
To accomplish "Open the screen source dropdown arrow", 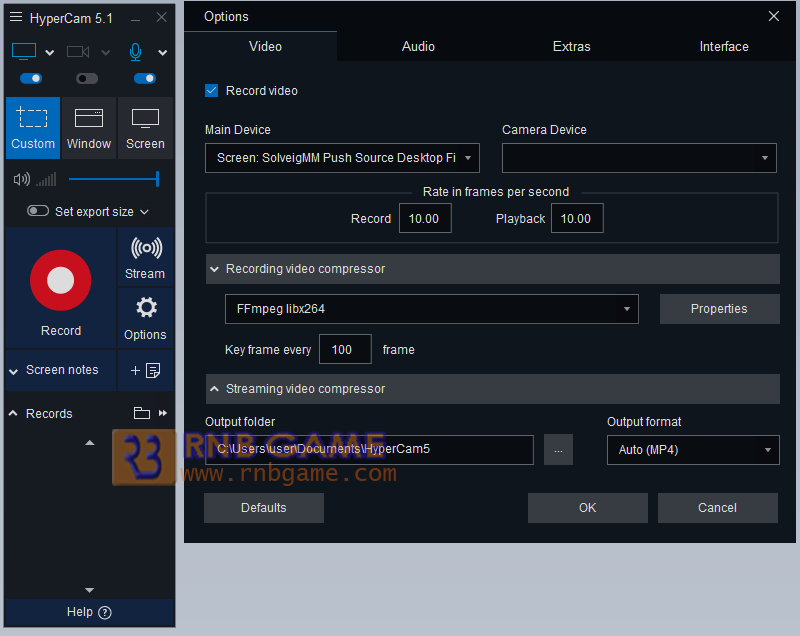I will pos(49,53).
